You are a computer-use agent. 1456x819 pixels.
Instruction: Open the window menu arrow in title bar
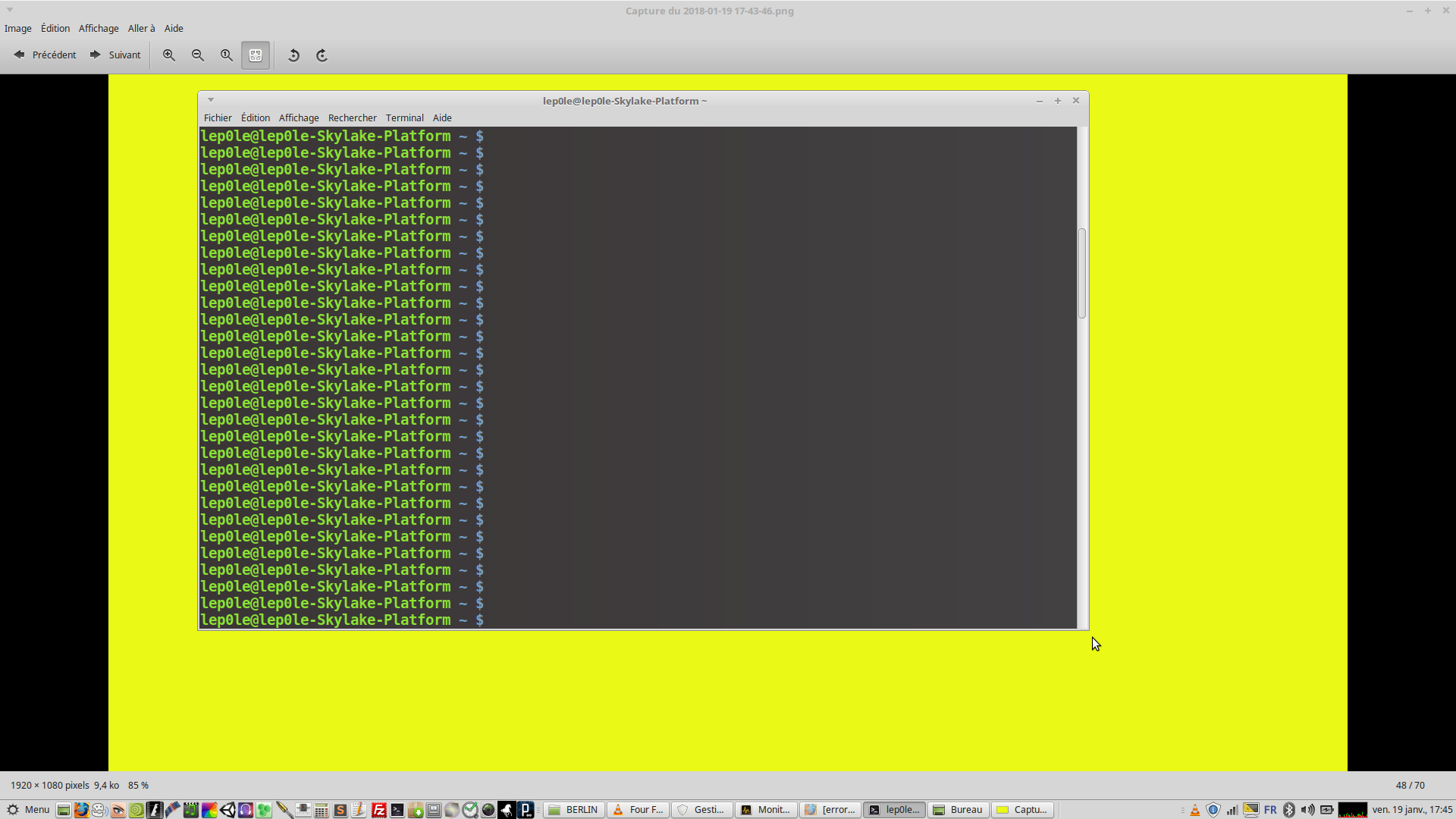10,10
